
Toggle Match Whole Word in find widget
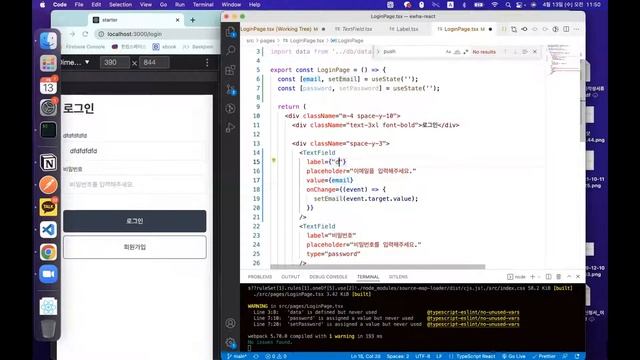[x=457, y=52]
